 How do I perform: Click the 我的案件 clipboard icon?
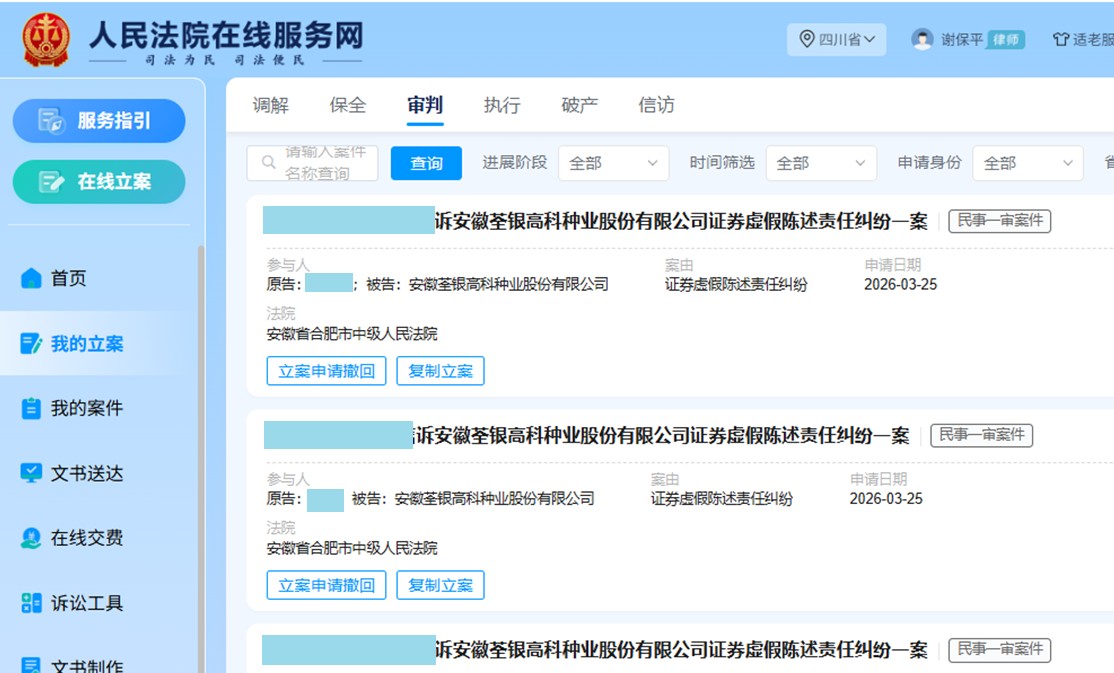click(x=31, y=409)
